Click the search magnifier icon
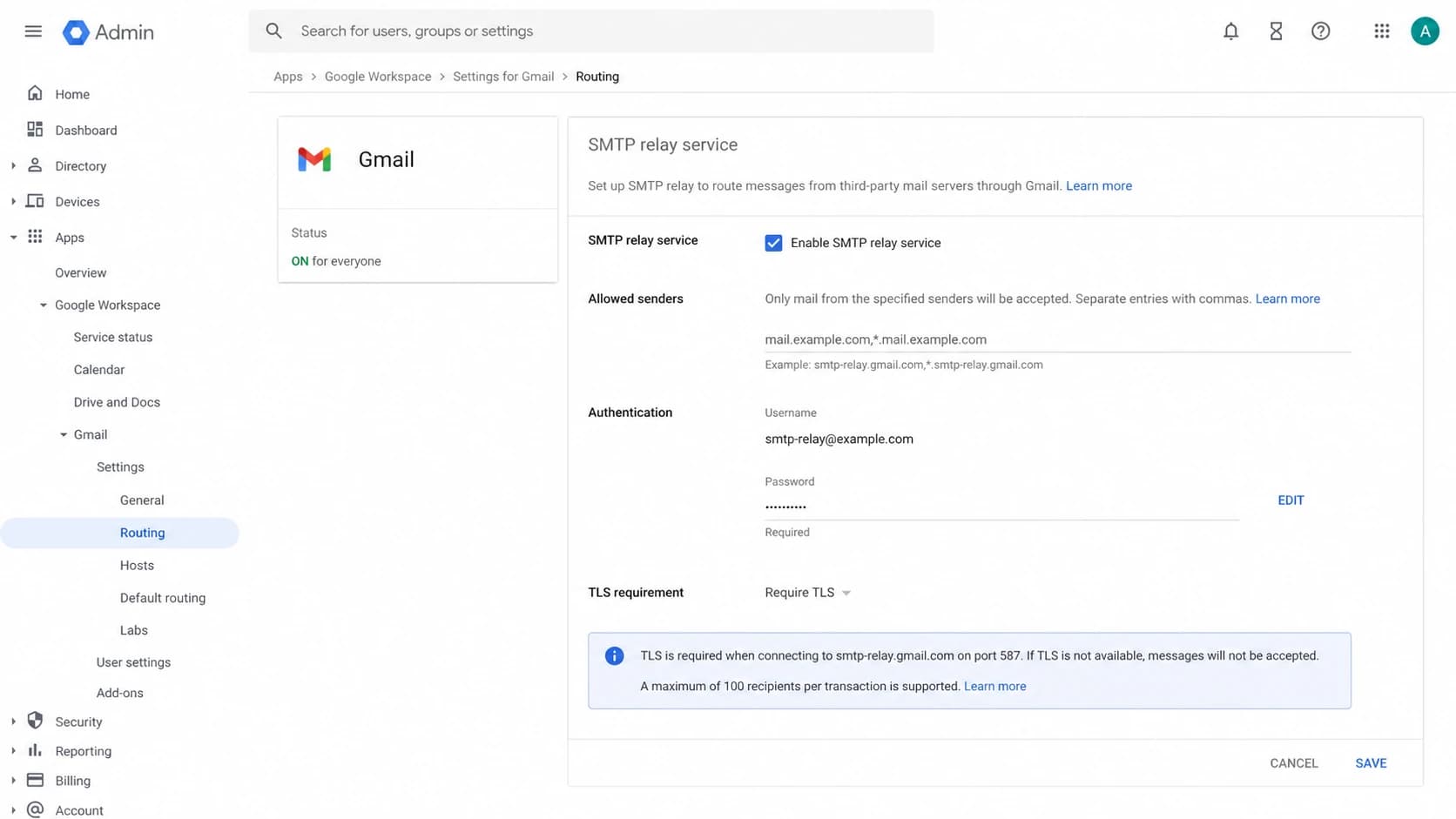 coord(273,31)
